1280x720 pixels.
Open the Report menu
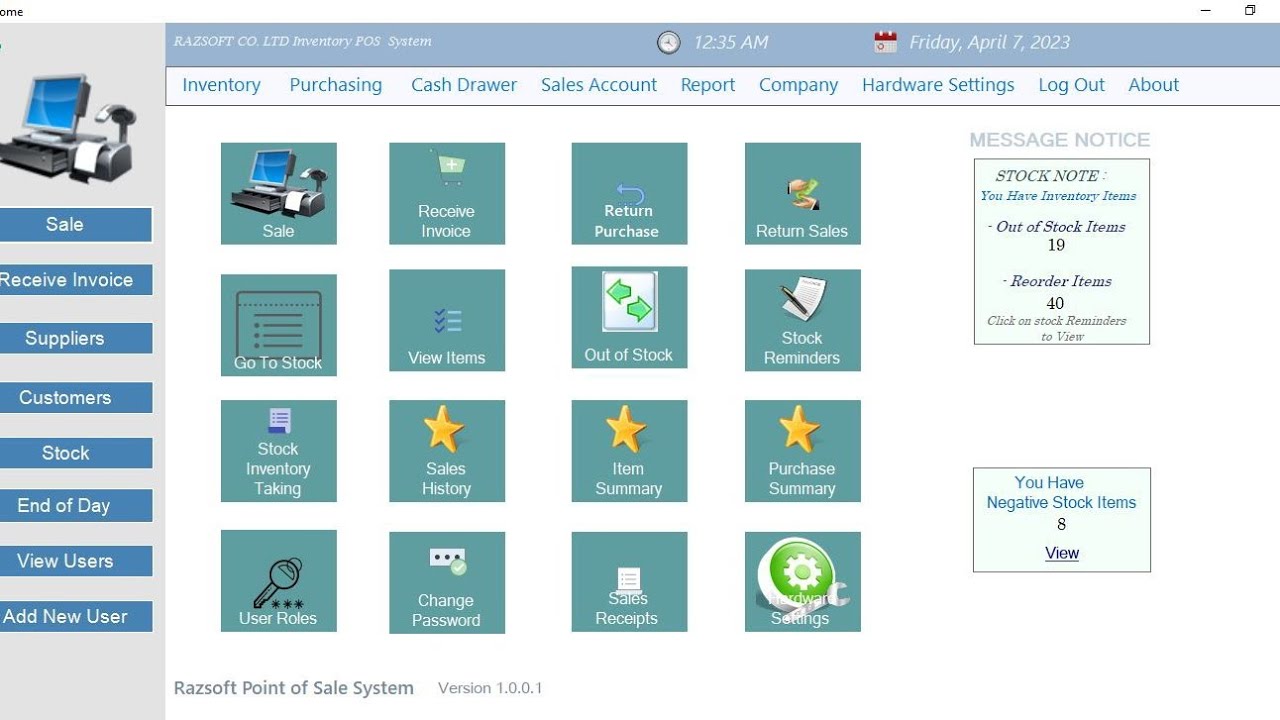pyautogui.click(x=708, y=85)
